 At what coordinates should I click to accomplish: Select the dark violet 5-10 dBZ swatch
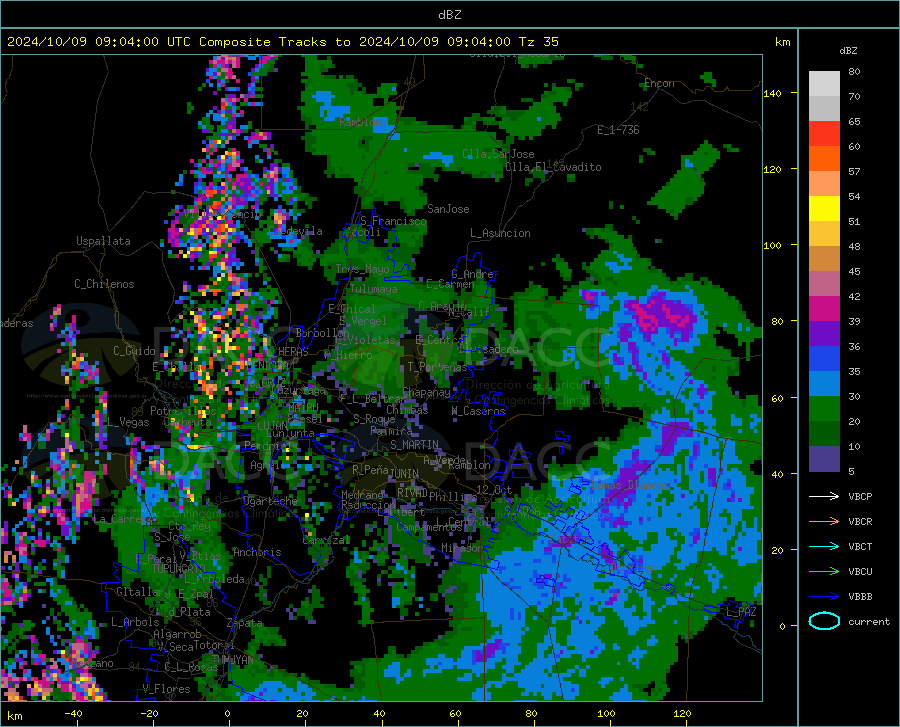click(824, 459)
